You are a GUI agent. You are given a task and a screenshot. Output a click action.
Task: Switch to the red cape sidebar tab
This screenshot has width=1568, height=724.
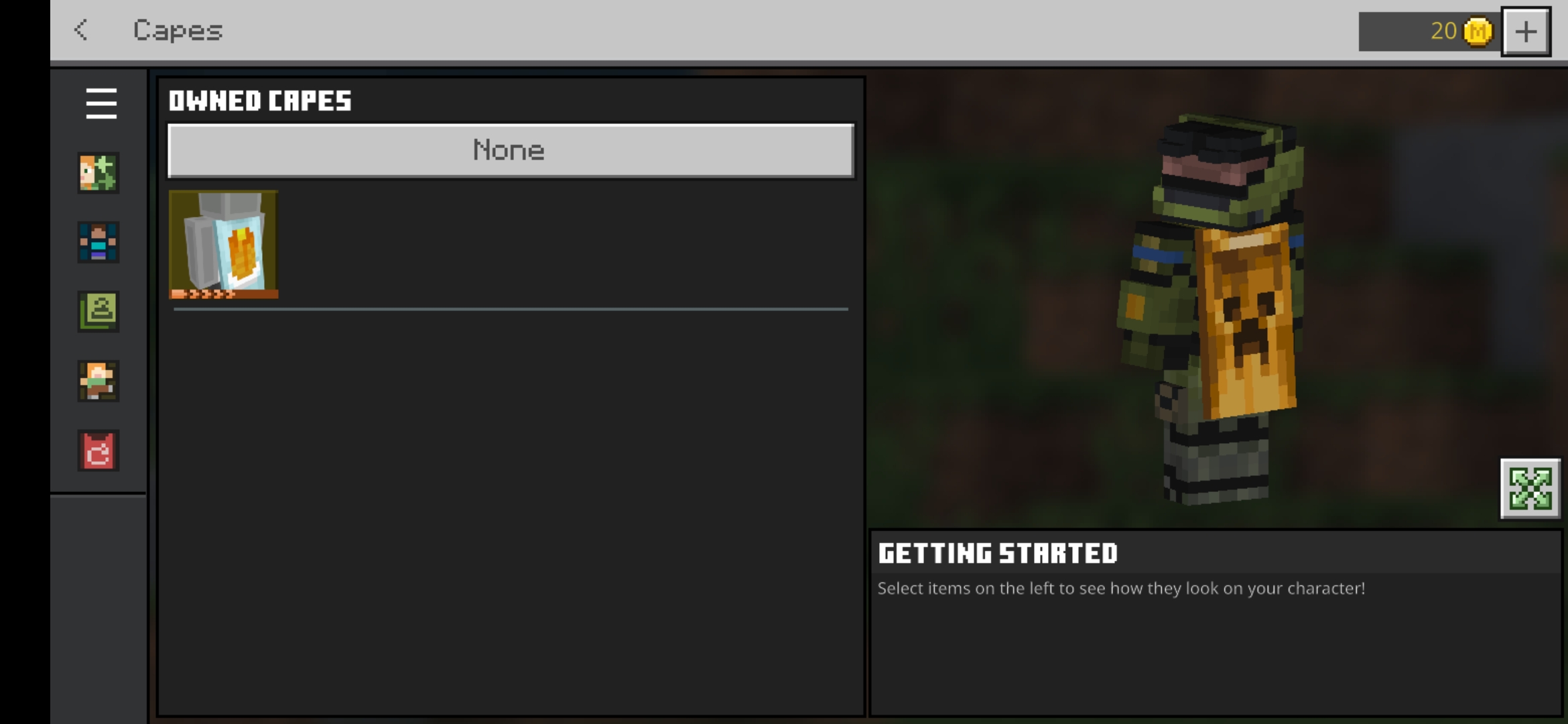point(99,450)
